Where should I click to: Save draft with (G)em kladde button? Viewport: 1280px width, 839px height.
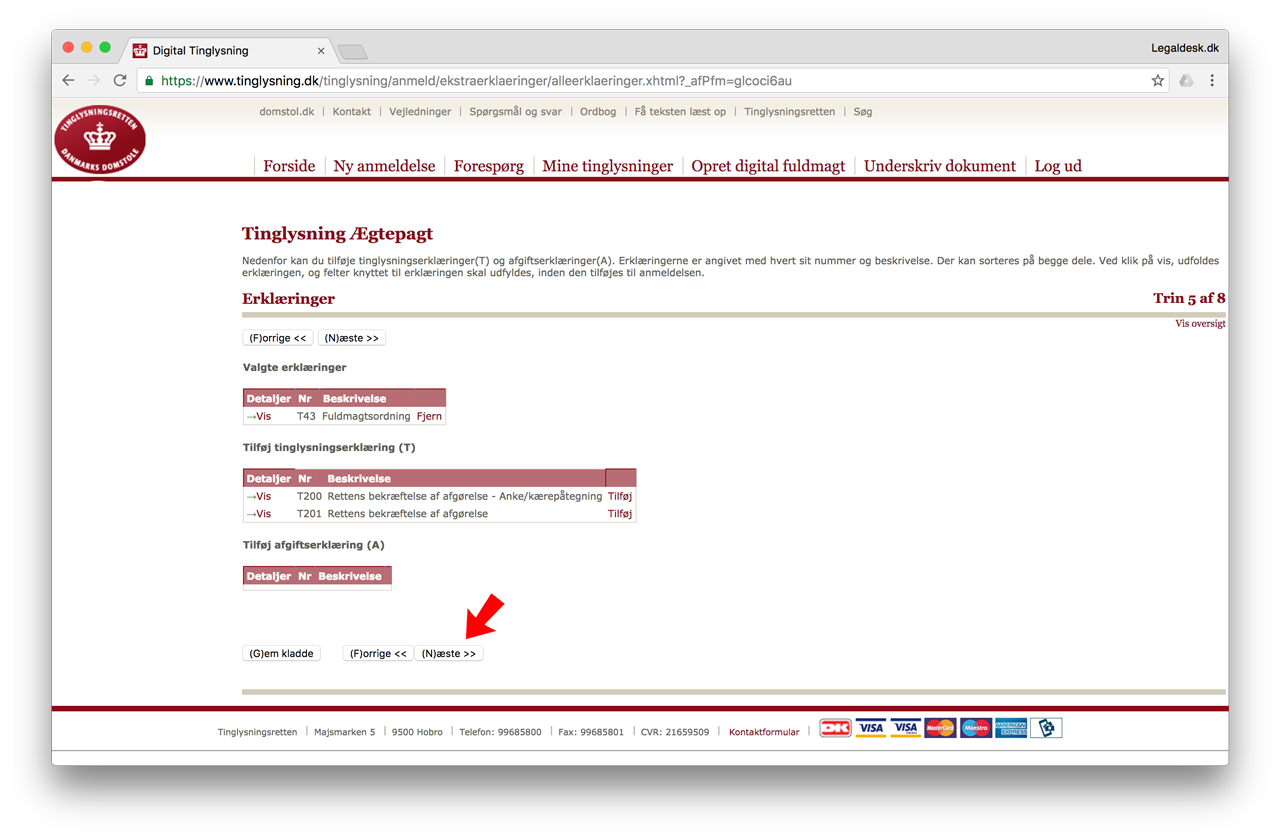coord(282,653)
